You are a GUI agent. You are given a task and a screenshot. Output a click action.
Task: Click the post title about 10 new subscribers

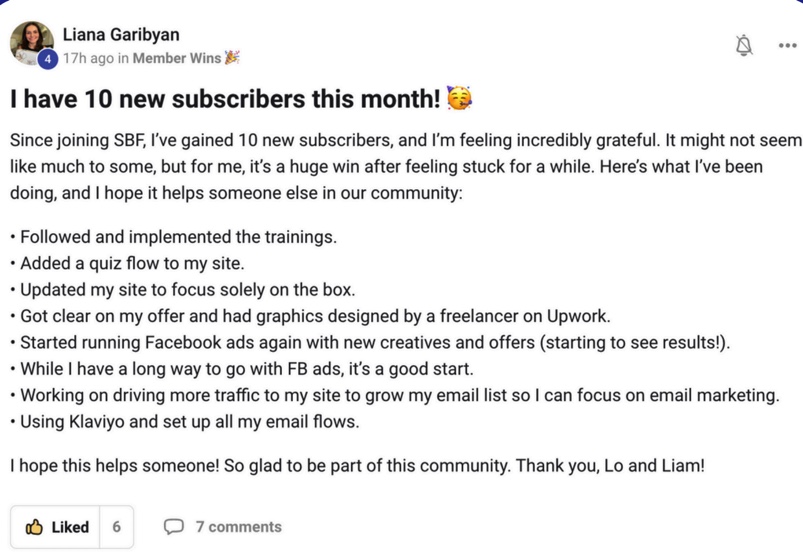point(225,100)
